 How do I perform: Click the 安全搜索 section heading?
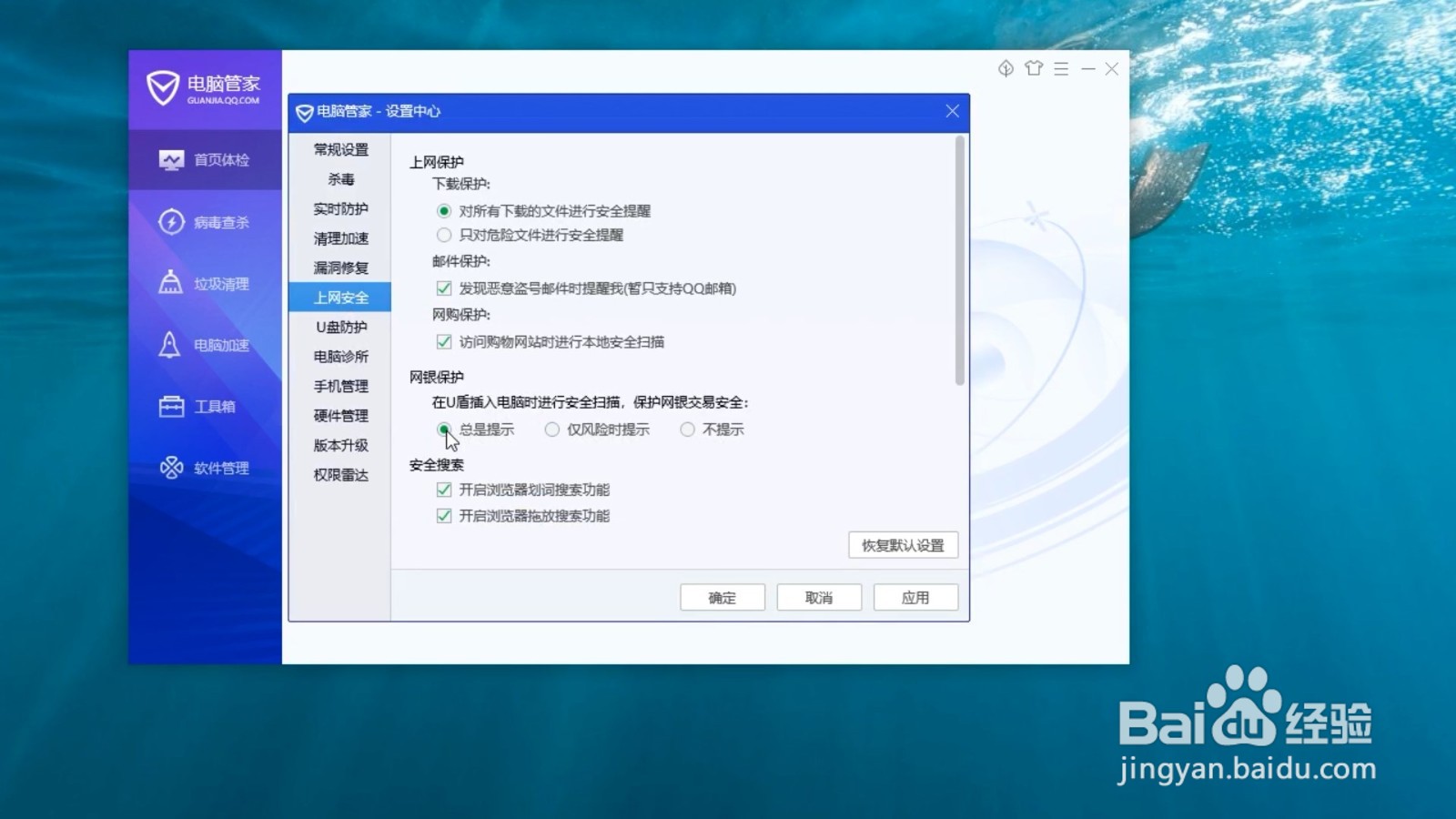coord(437,465)
